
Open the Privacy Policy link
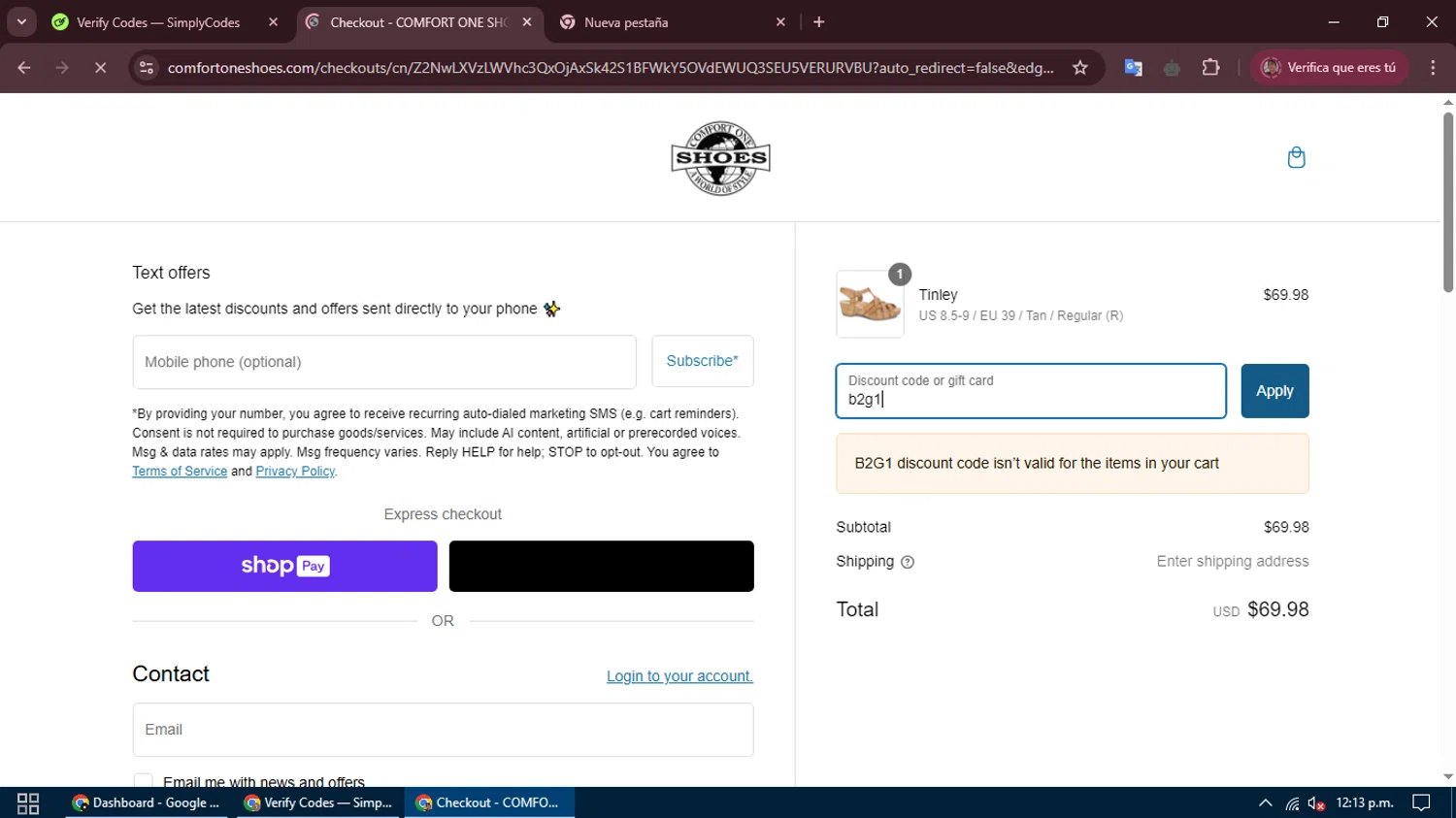pos(295,472)
